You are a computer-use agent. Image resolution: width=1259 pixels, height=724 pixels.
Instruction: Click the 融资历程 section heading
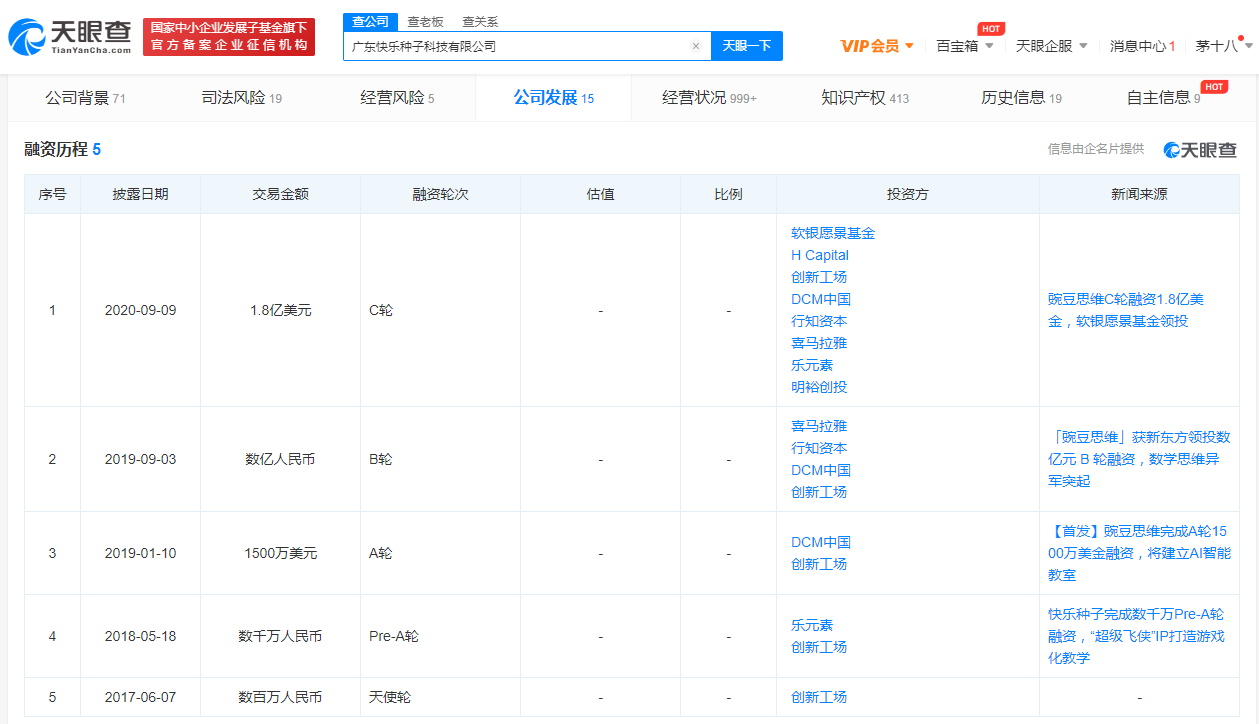point(62,150)
